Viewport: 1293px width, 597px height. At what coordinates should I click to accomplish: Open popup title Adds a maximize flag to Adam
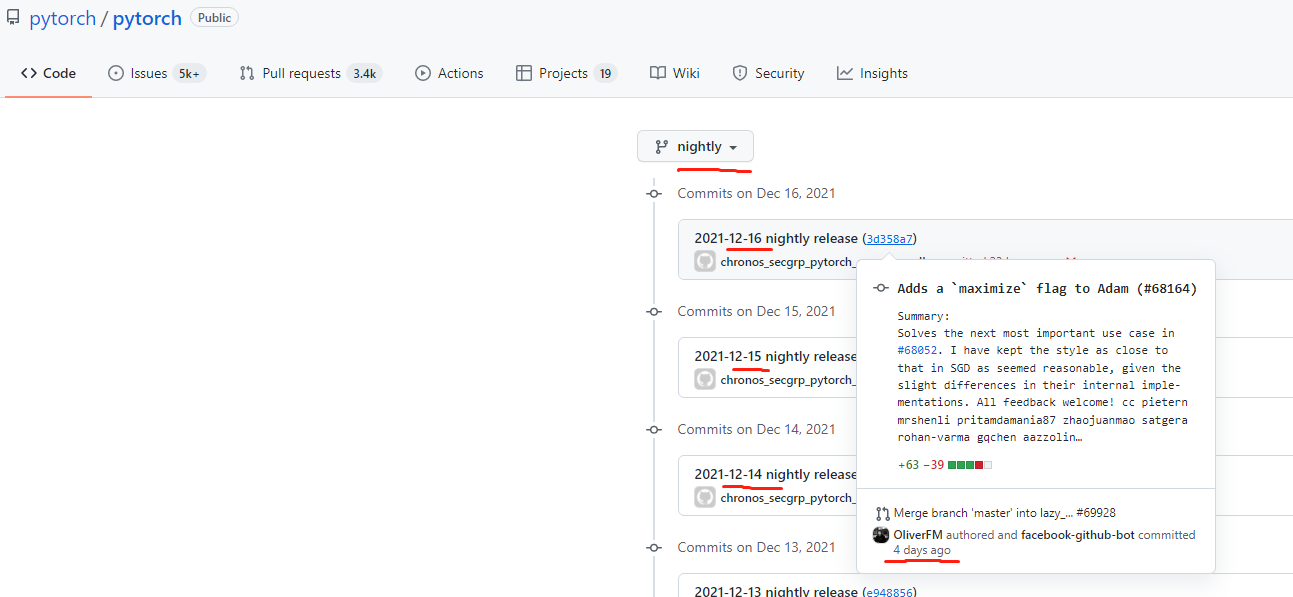click(x=1047, y=288)
